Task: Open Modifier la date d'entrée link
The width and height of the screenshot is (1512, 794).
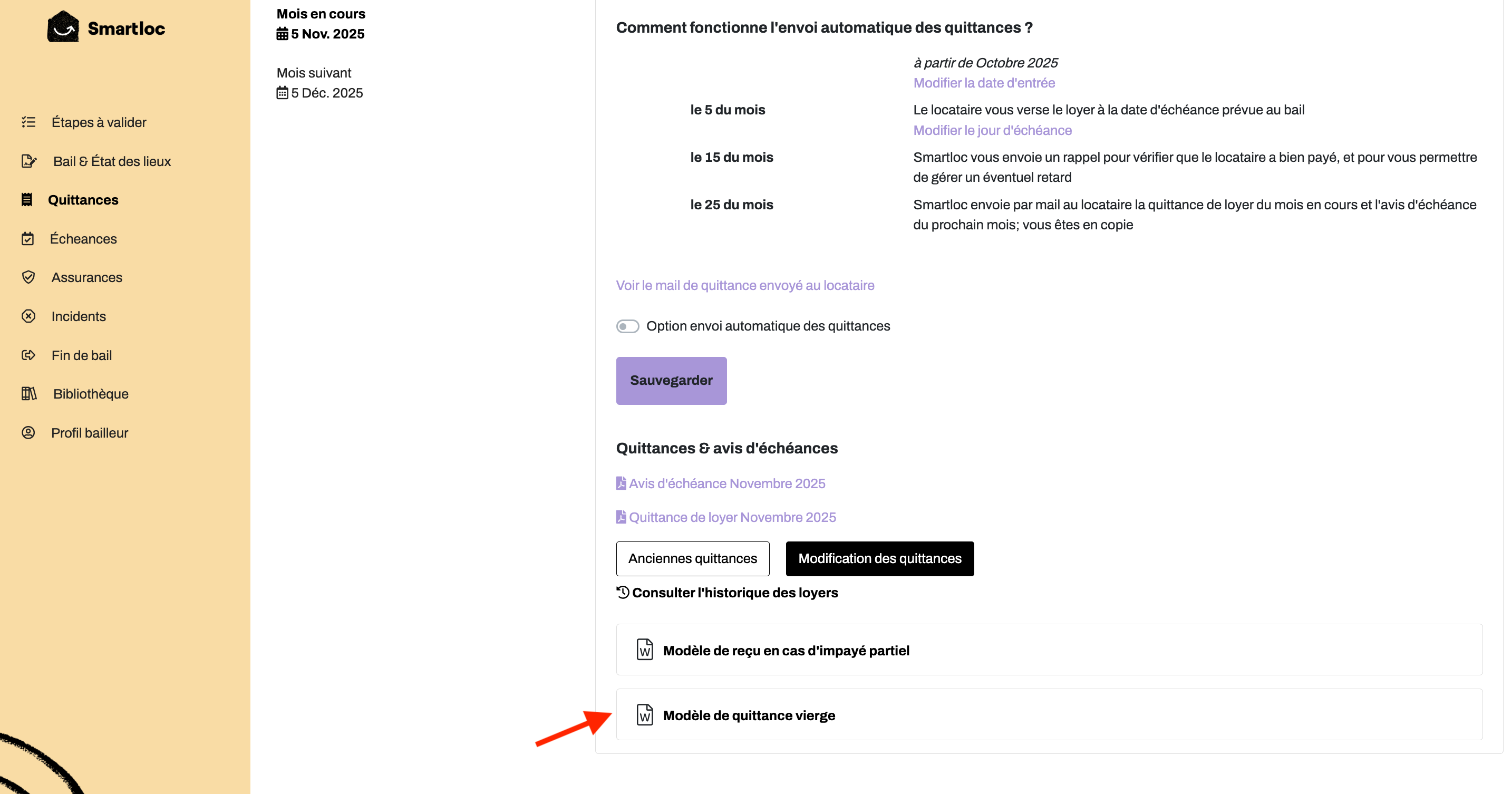Action: (x=984, y=83)
